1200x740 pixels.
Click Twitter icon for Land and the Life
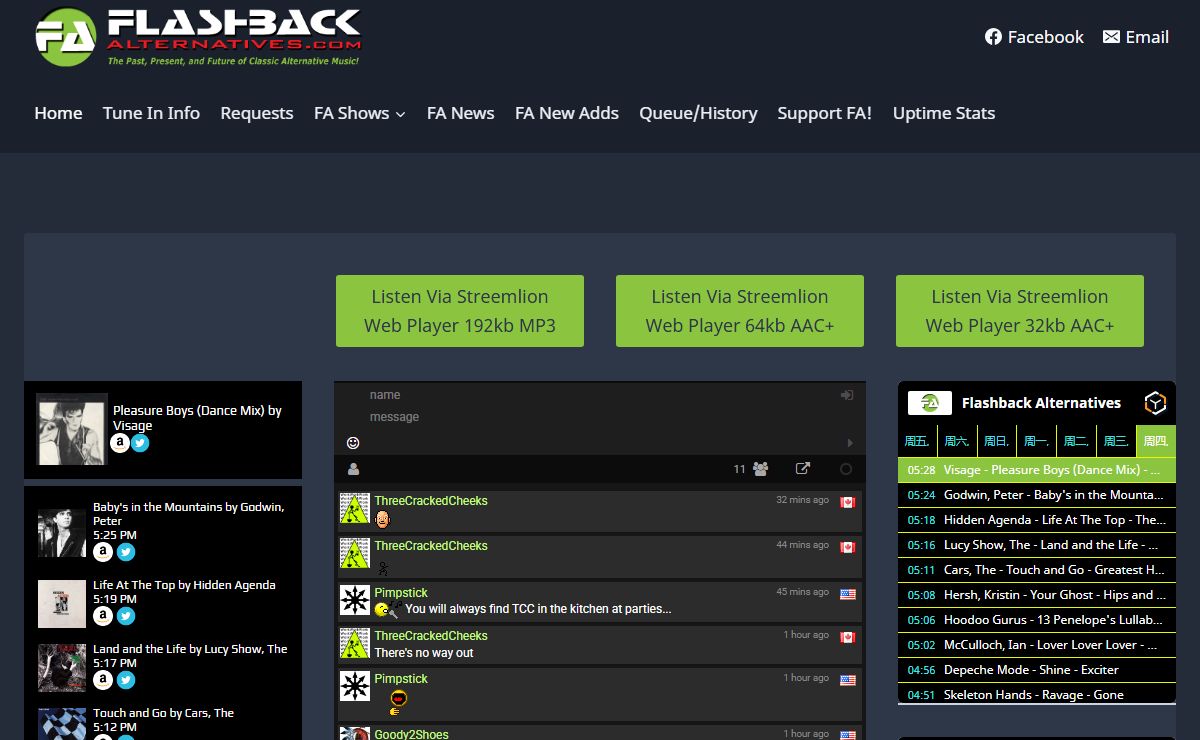(x=125, y=679)
